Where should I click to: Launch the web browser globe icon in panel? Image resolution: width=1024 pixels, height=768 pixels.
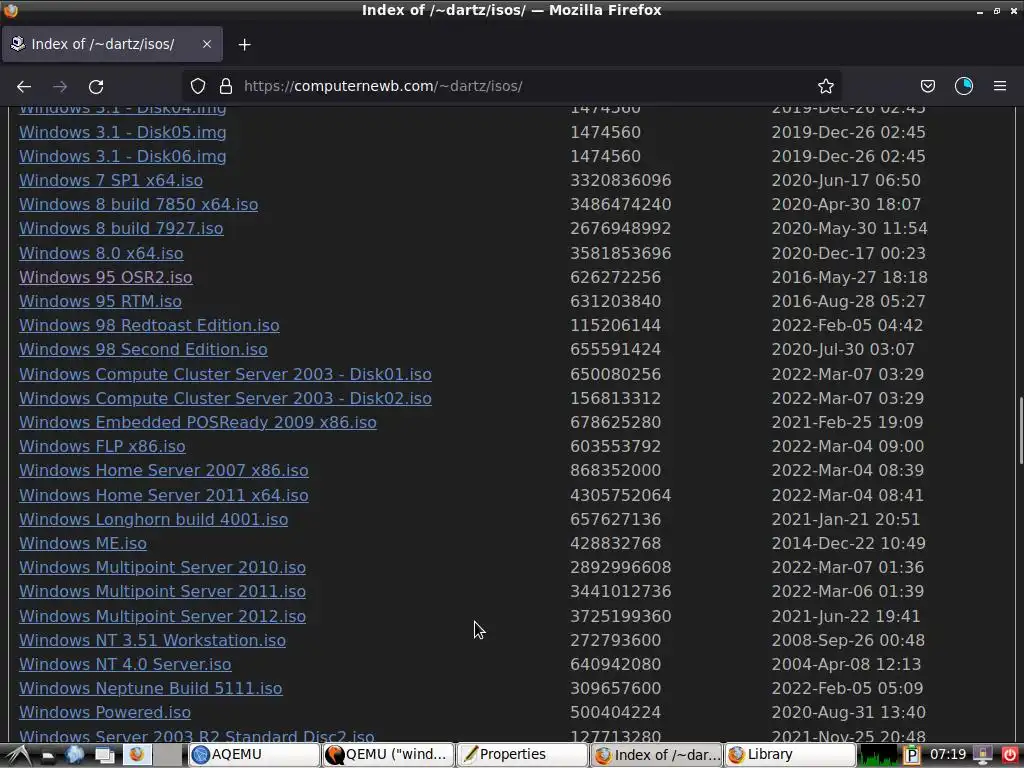tap(74, 755)
